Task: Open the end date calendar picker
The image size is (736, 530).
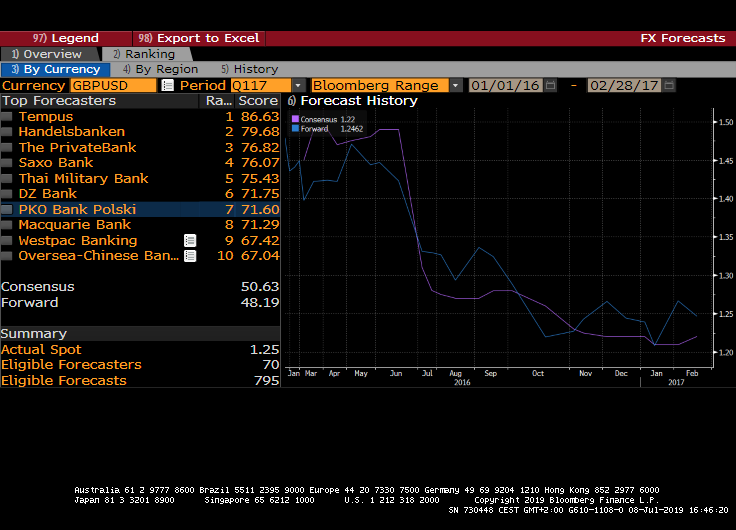Action: (x=670, y=86)
